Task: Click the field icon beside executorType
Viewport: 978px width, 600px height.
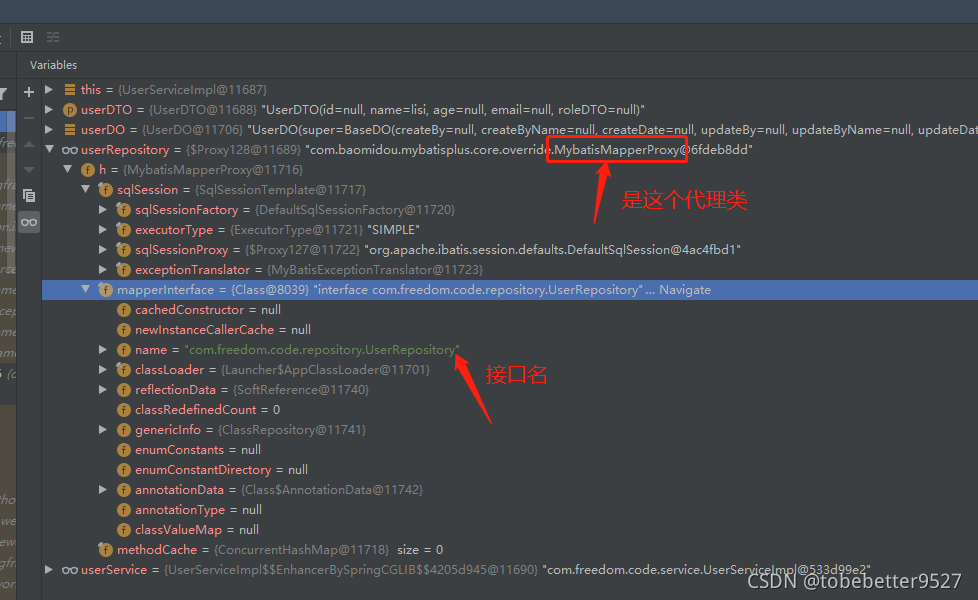Action: click(x=123, y=230)
